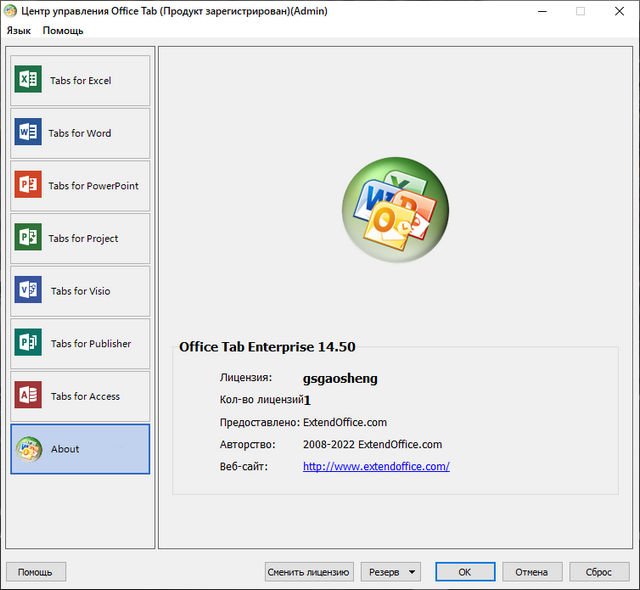Open the Язык menu

19,30
